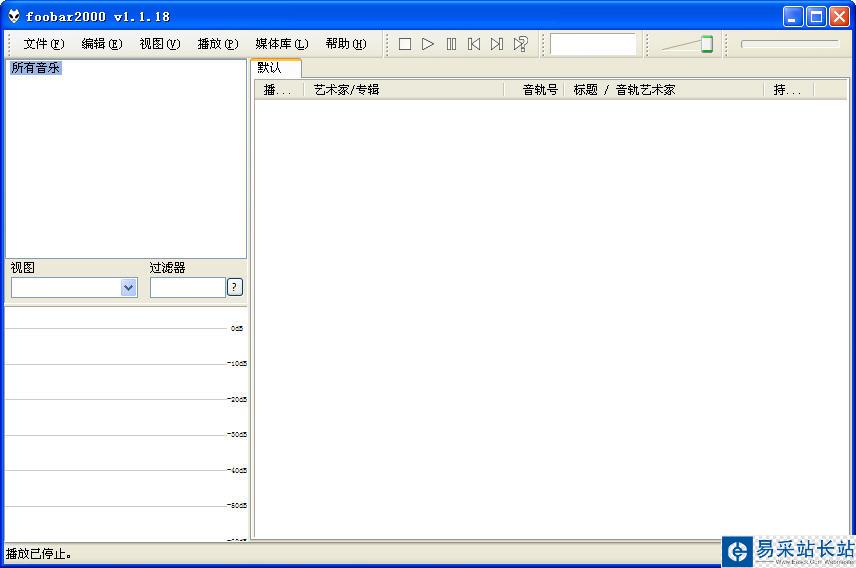Click the 标题 / 音轨艺术家 column header
This screenshot has width=856, height=568.
pyautogui.click(x=664, y=90)
